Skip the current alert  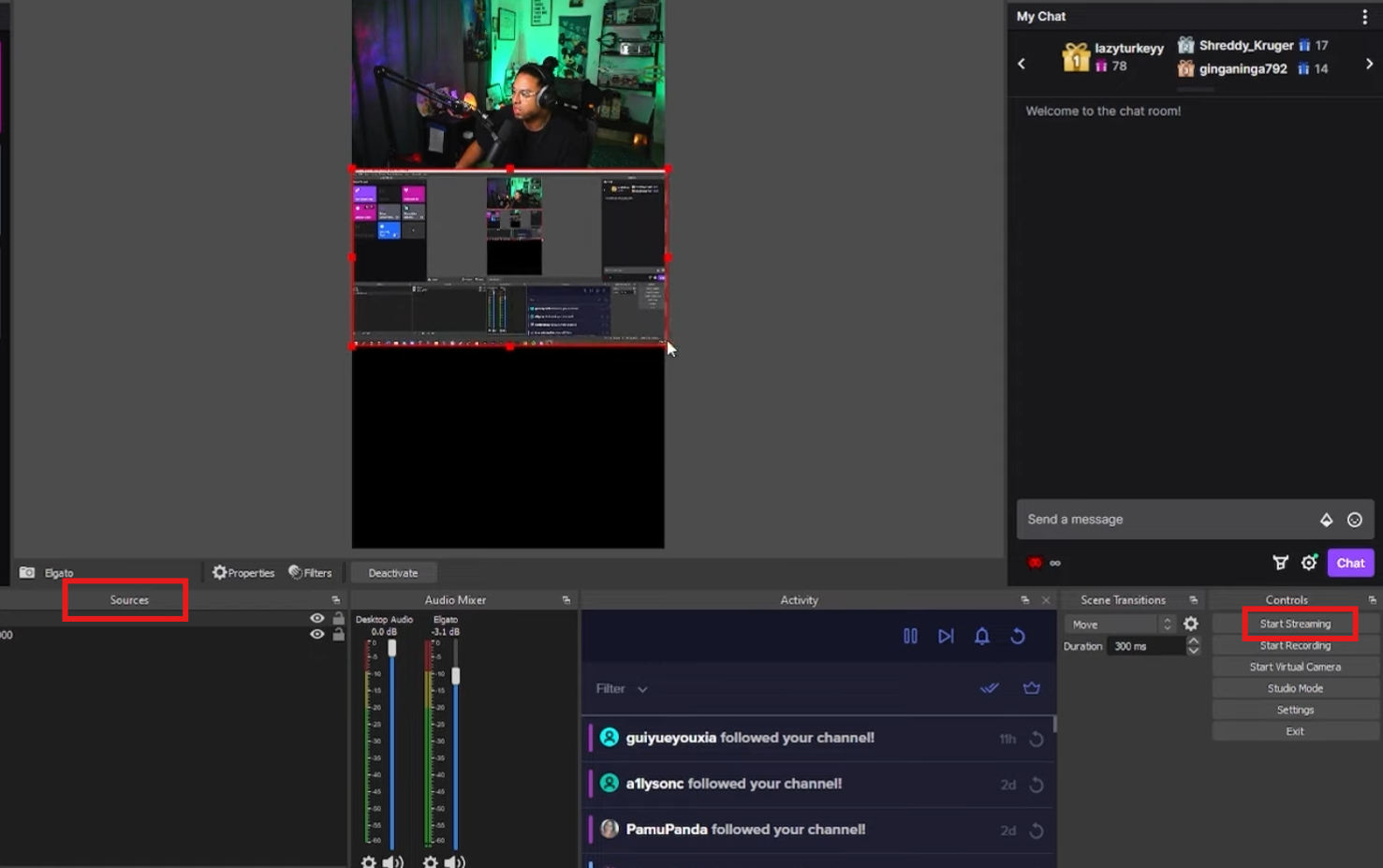point(945,636)
